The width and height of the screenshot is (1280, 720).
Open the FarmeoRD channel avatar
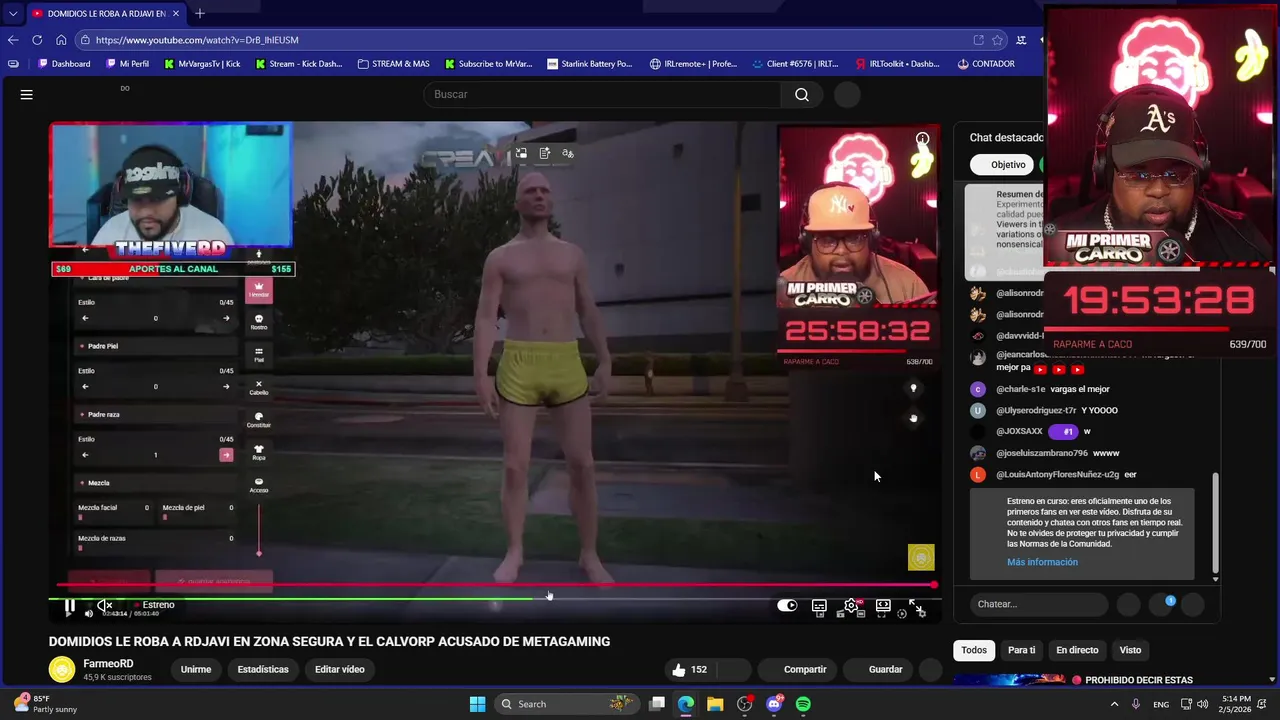[x=62, y=669]
